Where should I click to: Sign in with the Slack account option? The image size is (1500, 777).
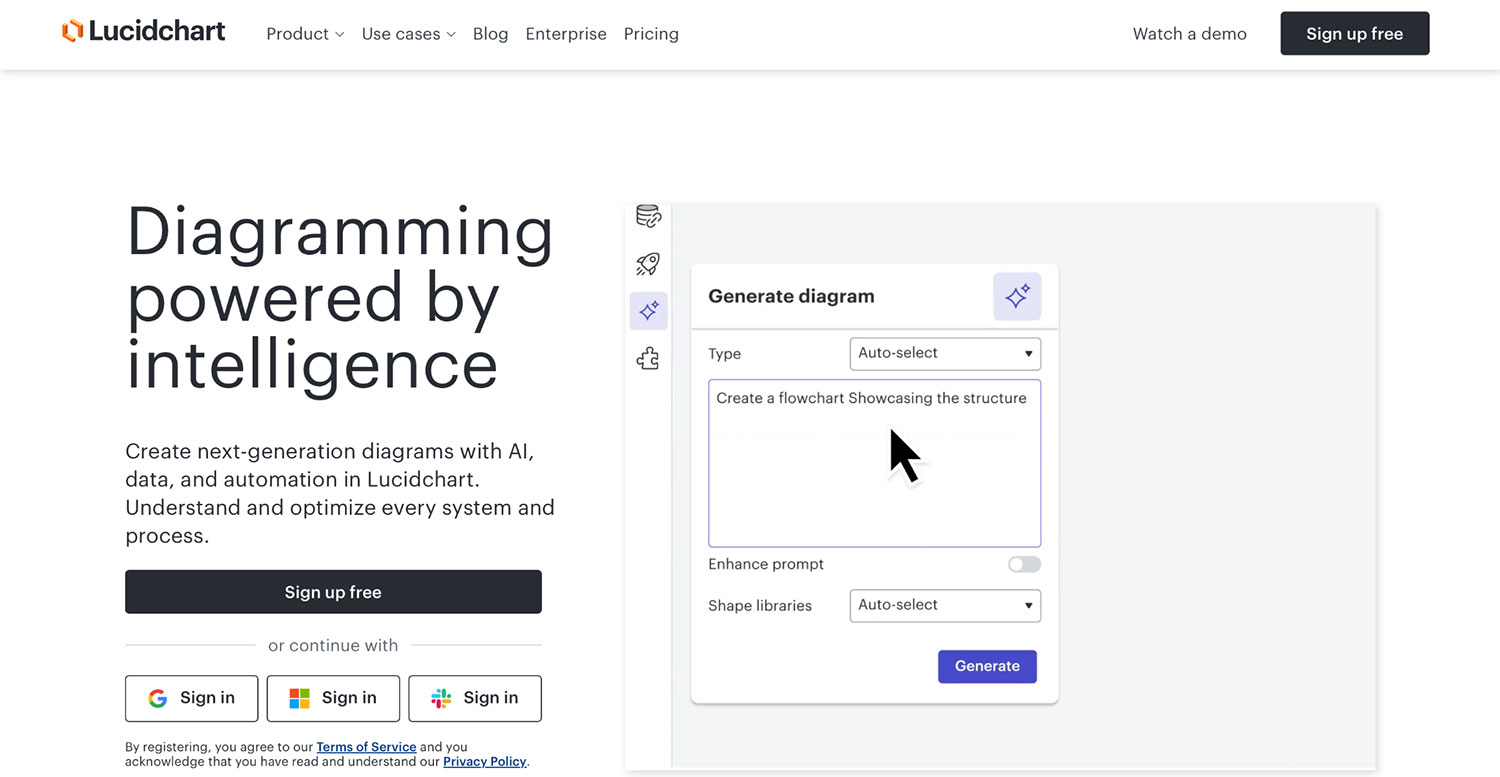pyautogui.click(x=475, y=698)
